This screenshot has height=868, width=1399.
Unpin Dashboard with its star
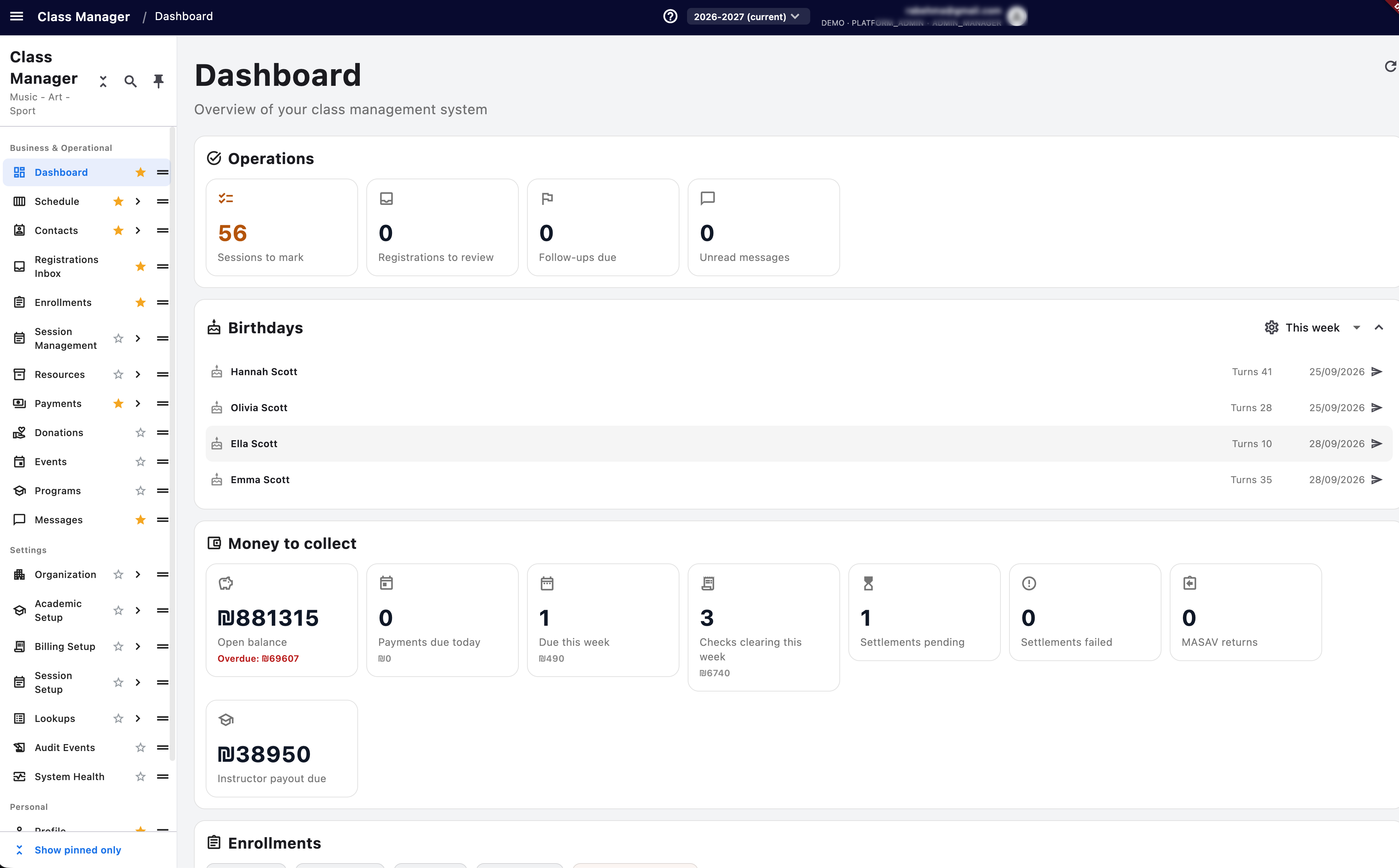coord(141,172)
